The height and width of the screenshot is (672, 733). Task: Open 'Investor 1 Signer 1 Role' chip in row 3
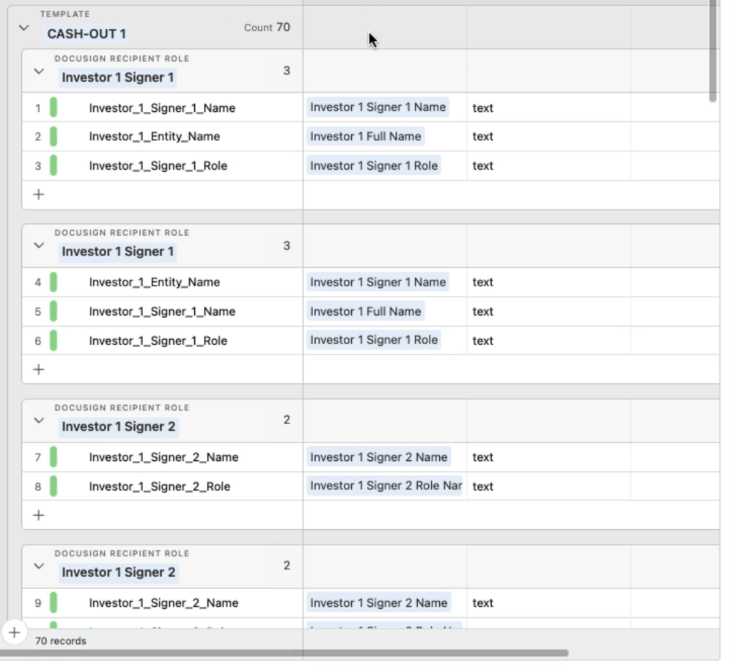(x=374, y=166)
